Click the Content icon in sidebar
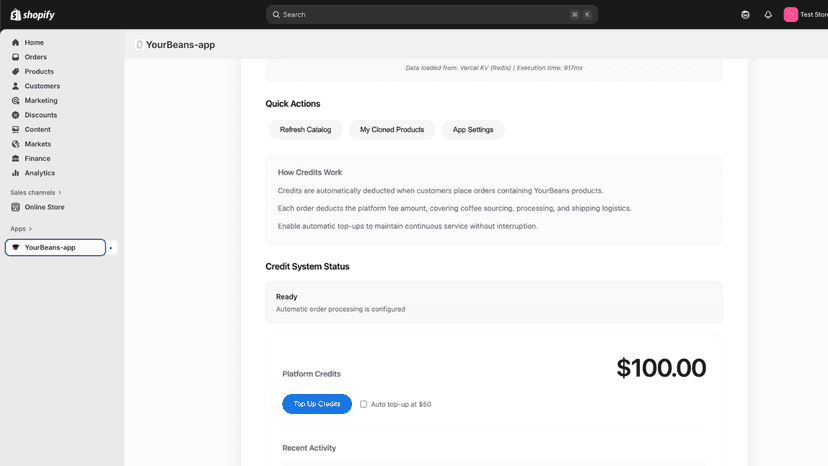The image size is (828, 466). point(15,129)
